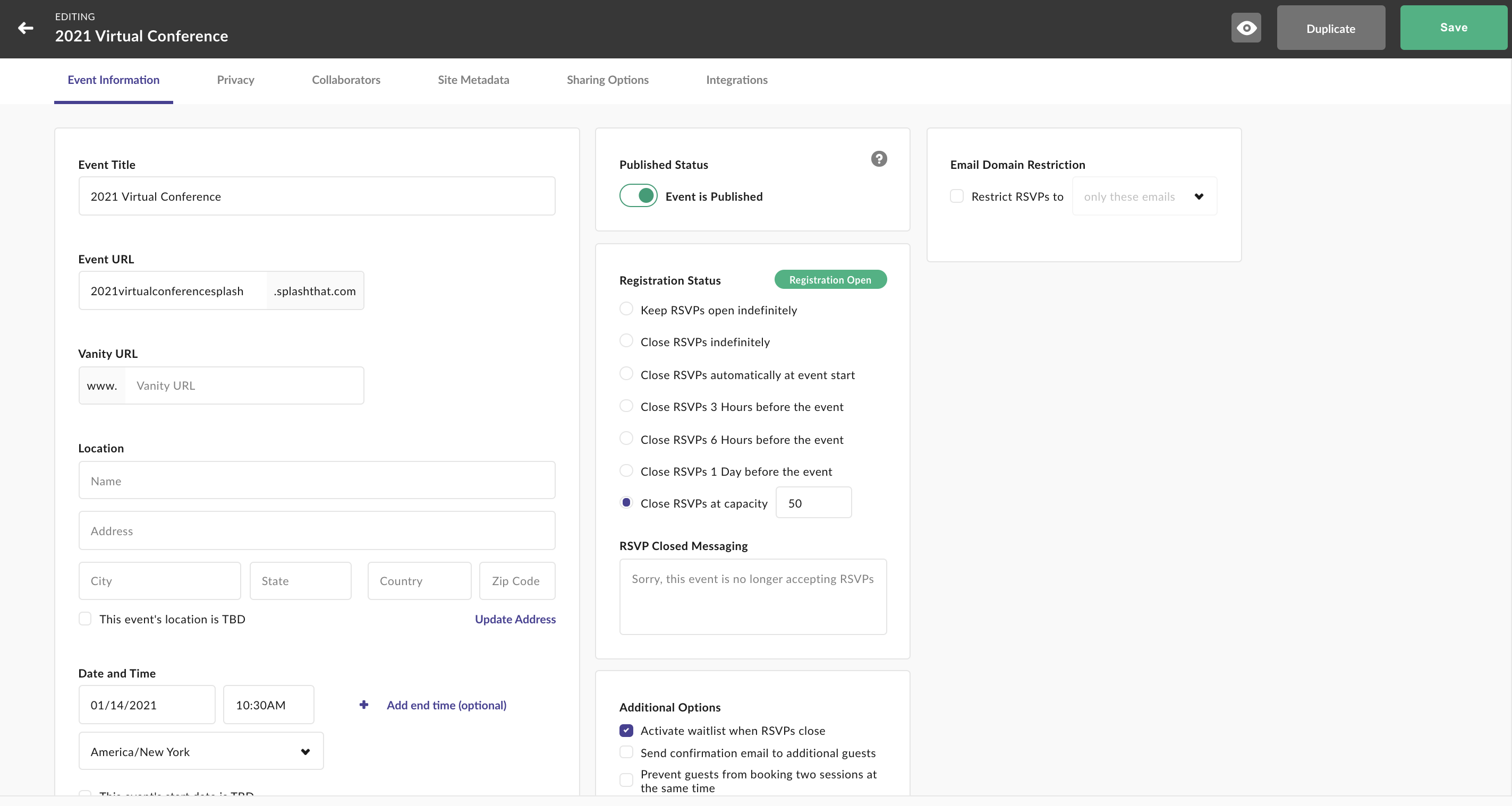Open the 10:30AM time picker
This screenshot has width=1512, height=806.
pos(268,705)
